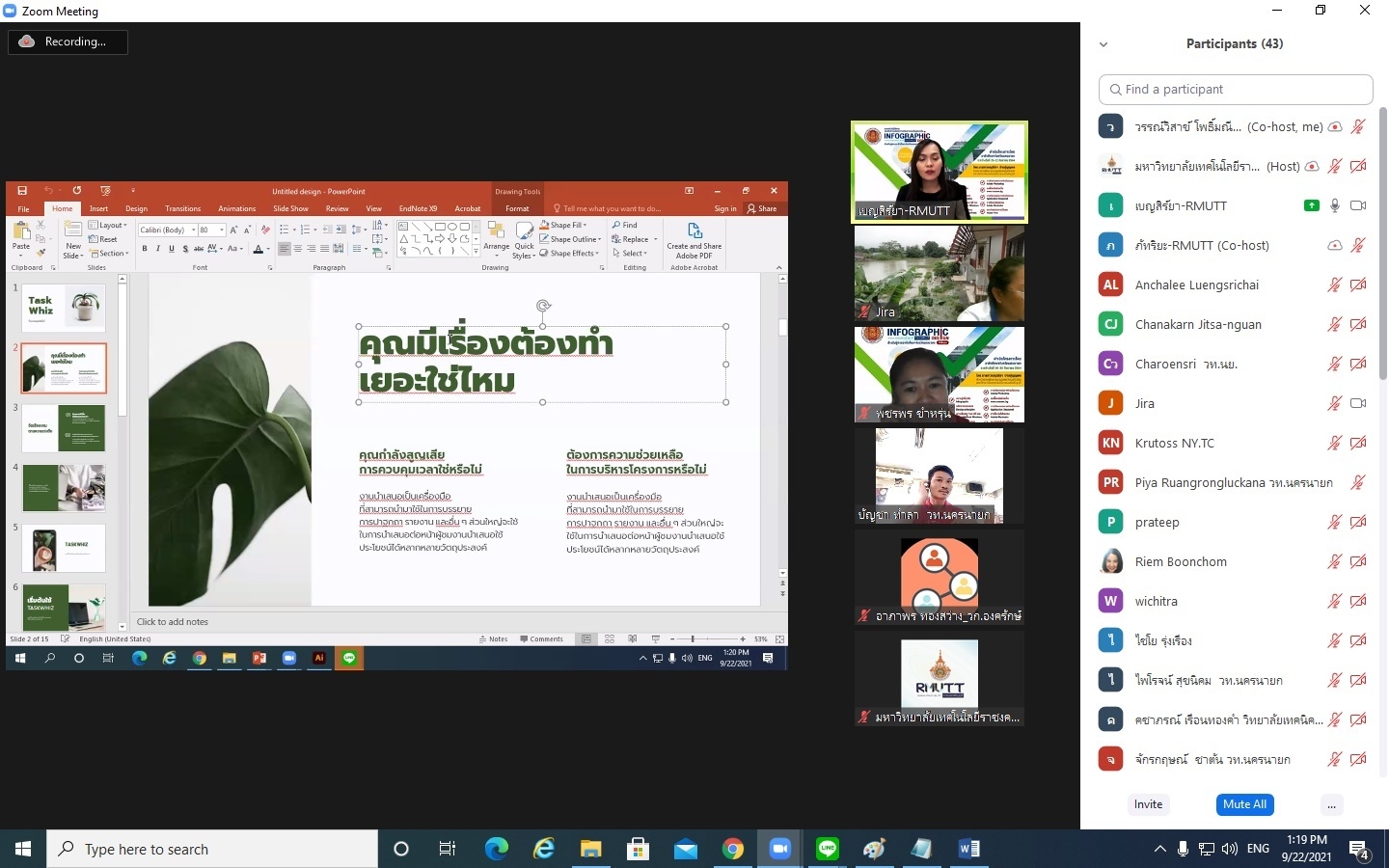1389x868 pixels.
Task: Click the slide thumbnail panel scrollbar
Action: click(123, 352)
